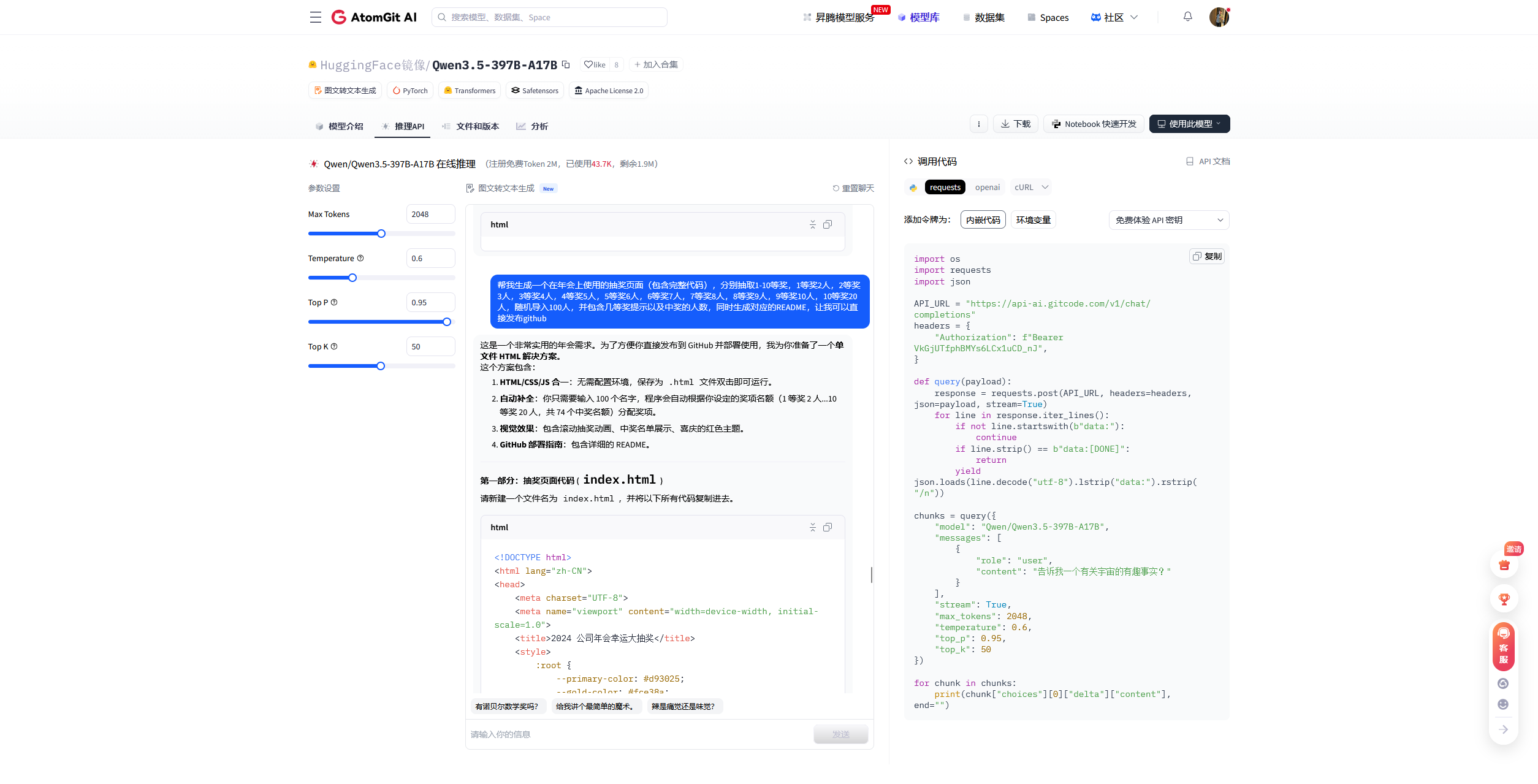Expand the 使用此模型 dropdown button
This screenshot has width=1538, height=784.
[1189, 124]
